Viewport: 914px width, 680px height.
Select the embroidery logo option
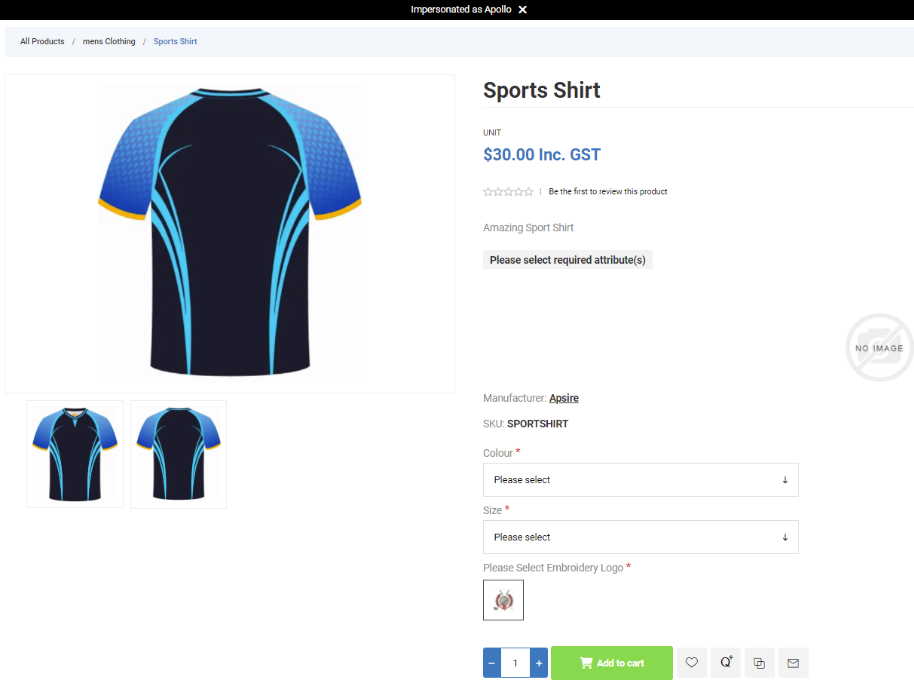tap(503, 599)
